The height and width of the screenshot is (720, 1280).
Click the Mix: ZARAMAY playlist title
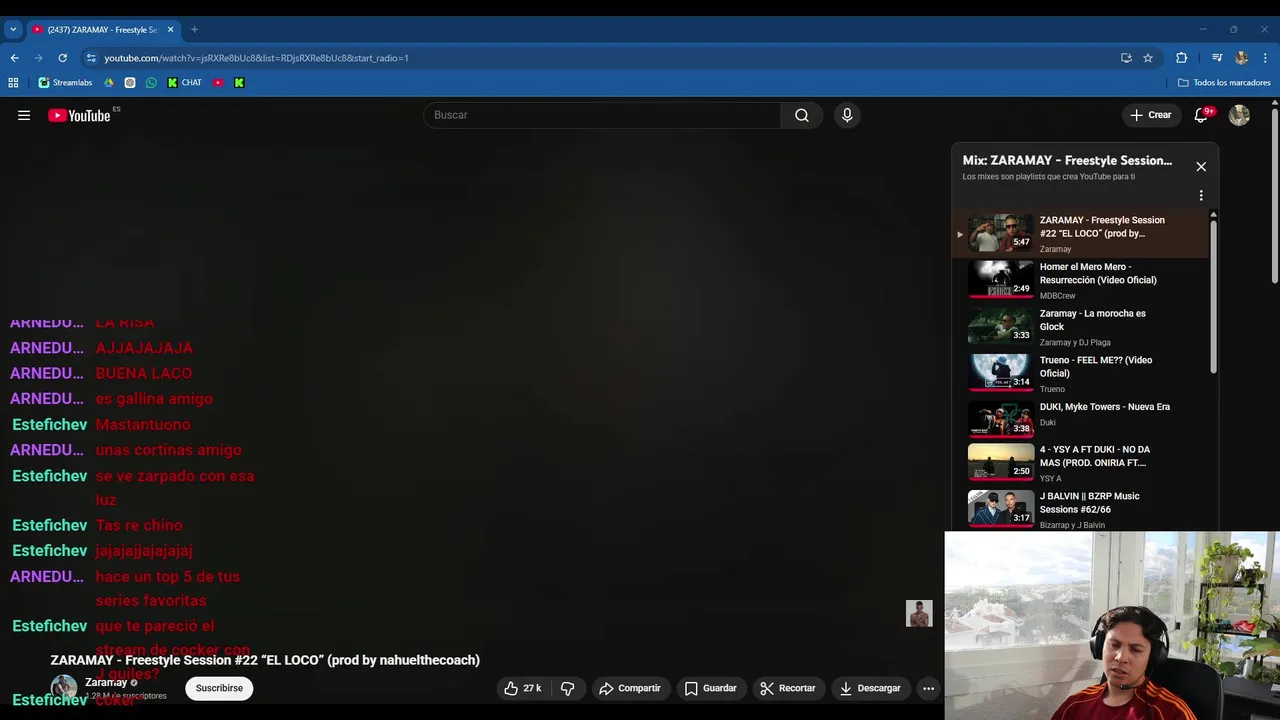click(x=1067, y=160)
